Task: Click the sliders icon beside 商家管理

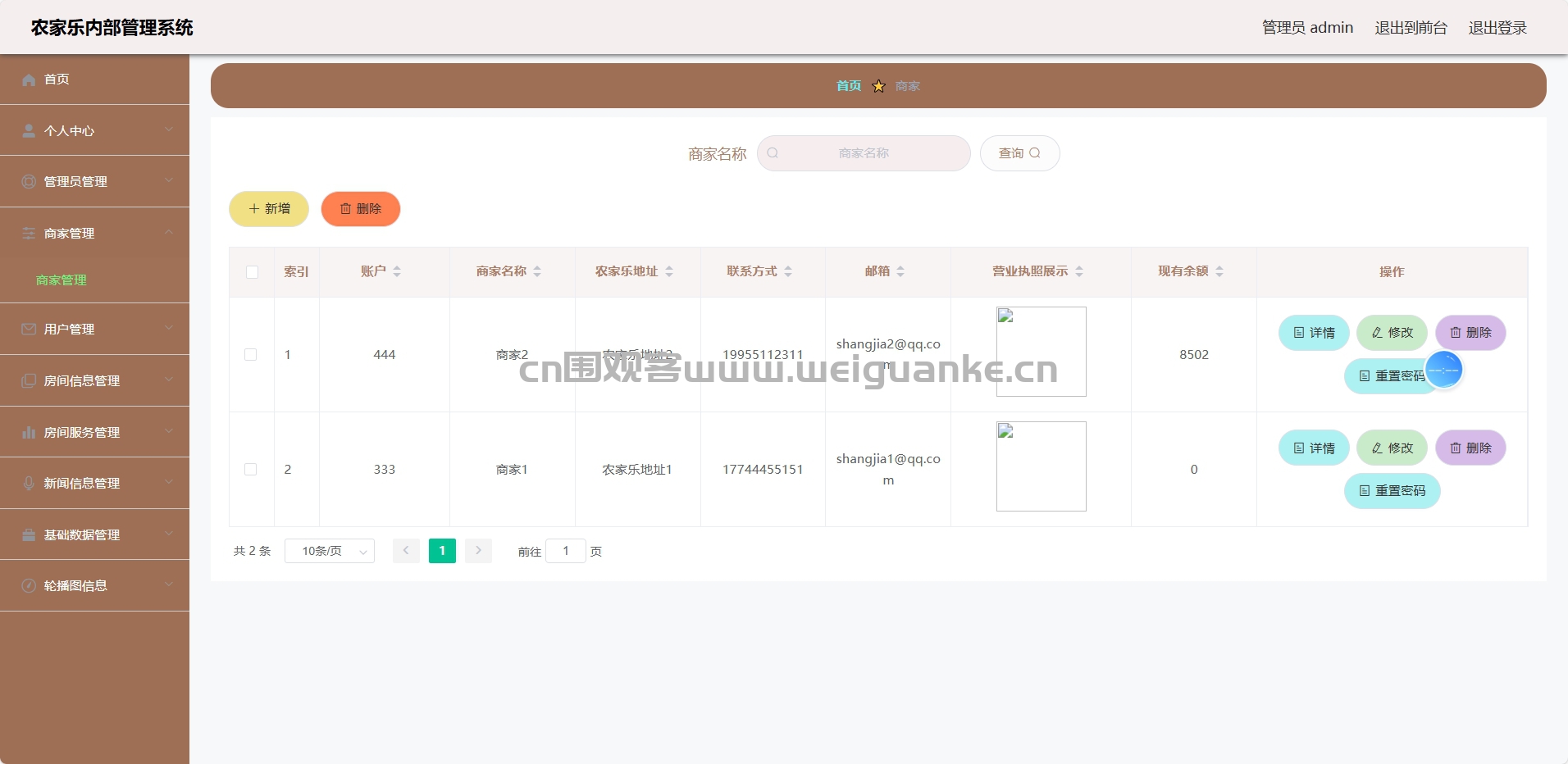Action: [x=29, y=233]
